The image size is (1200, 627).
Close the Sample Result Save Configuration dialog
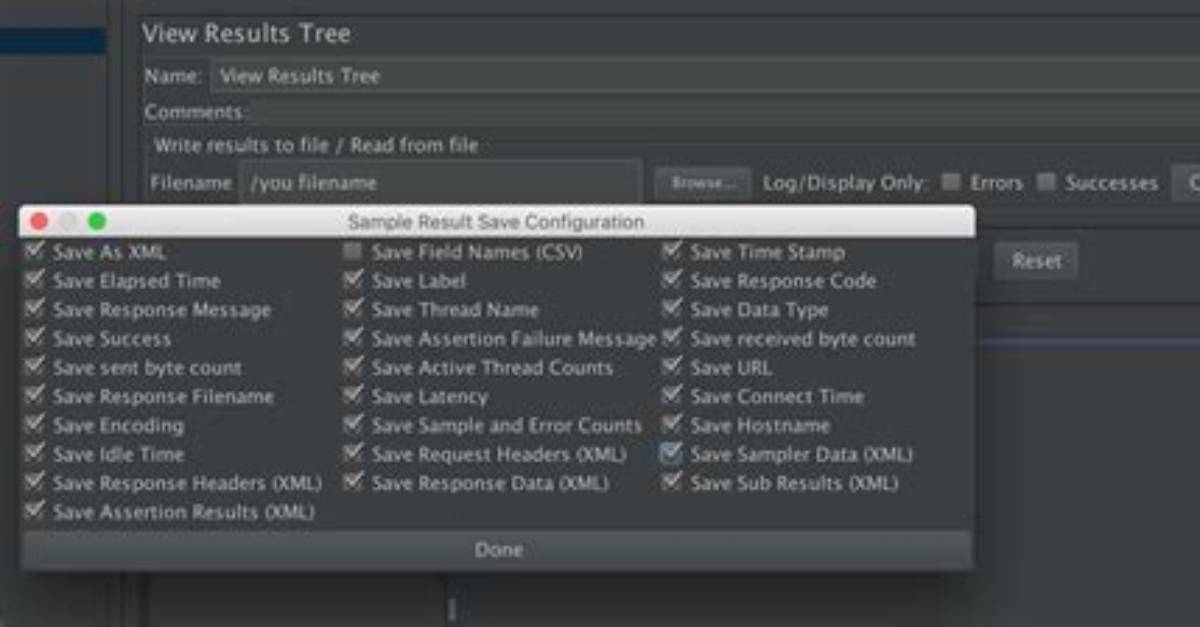[x=40, y=222]
